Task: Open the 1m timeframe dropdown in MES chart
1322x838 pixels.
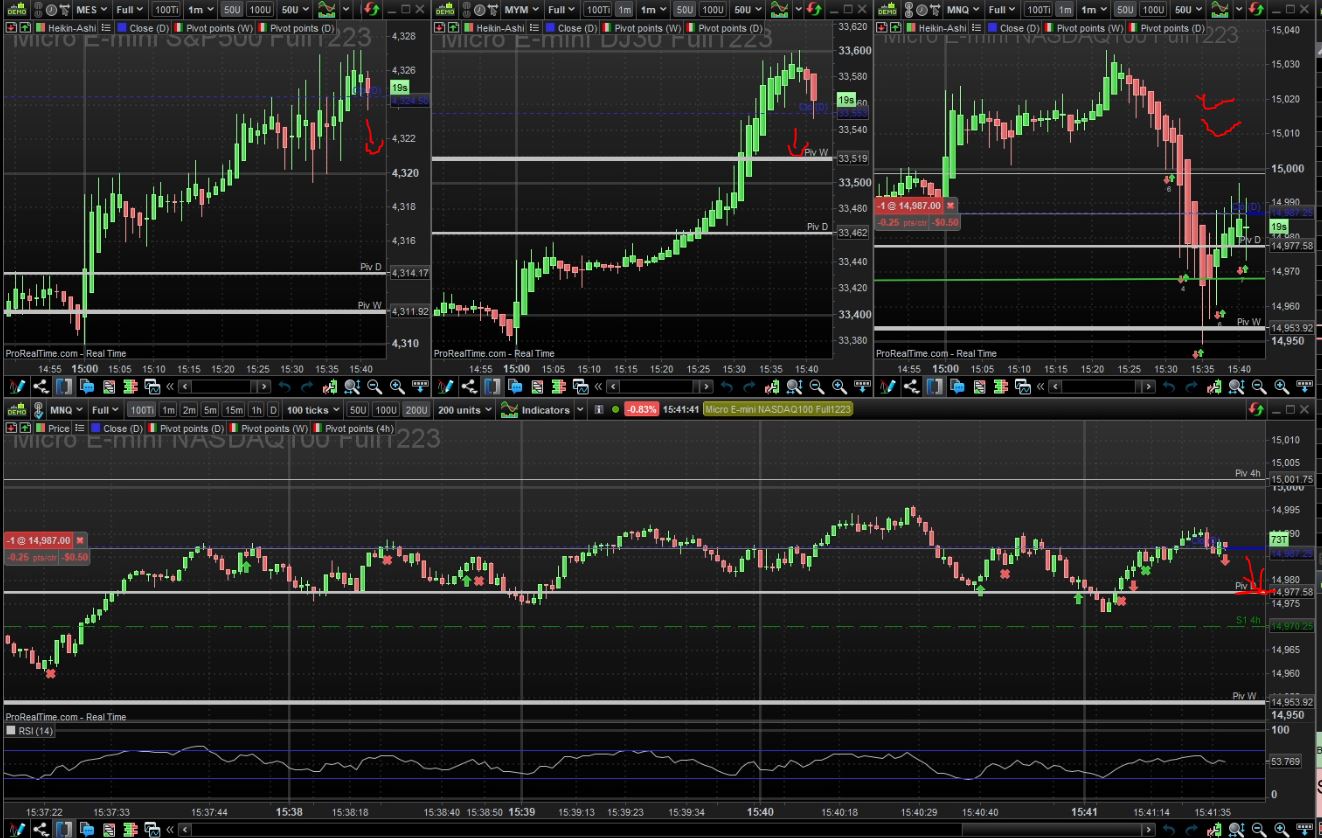Action: click(199, 9)
